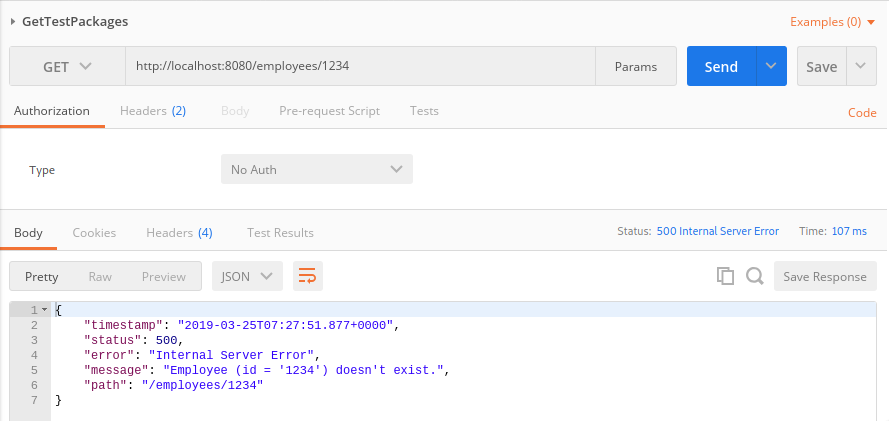The height and width of the screenshot is (421, 889).
Task: Switch to the request Headers (2) tab
Action: click(x=153, y=111)
